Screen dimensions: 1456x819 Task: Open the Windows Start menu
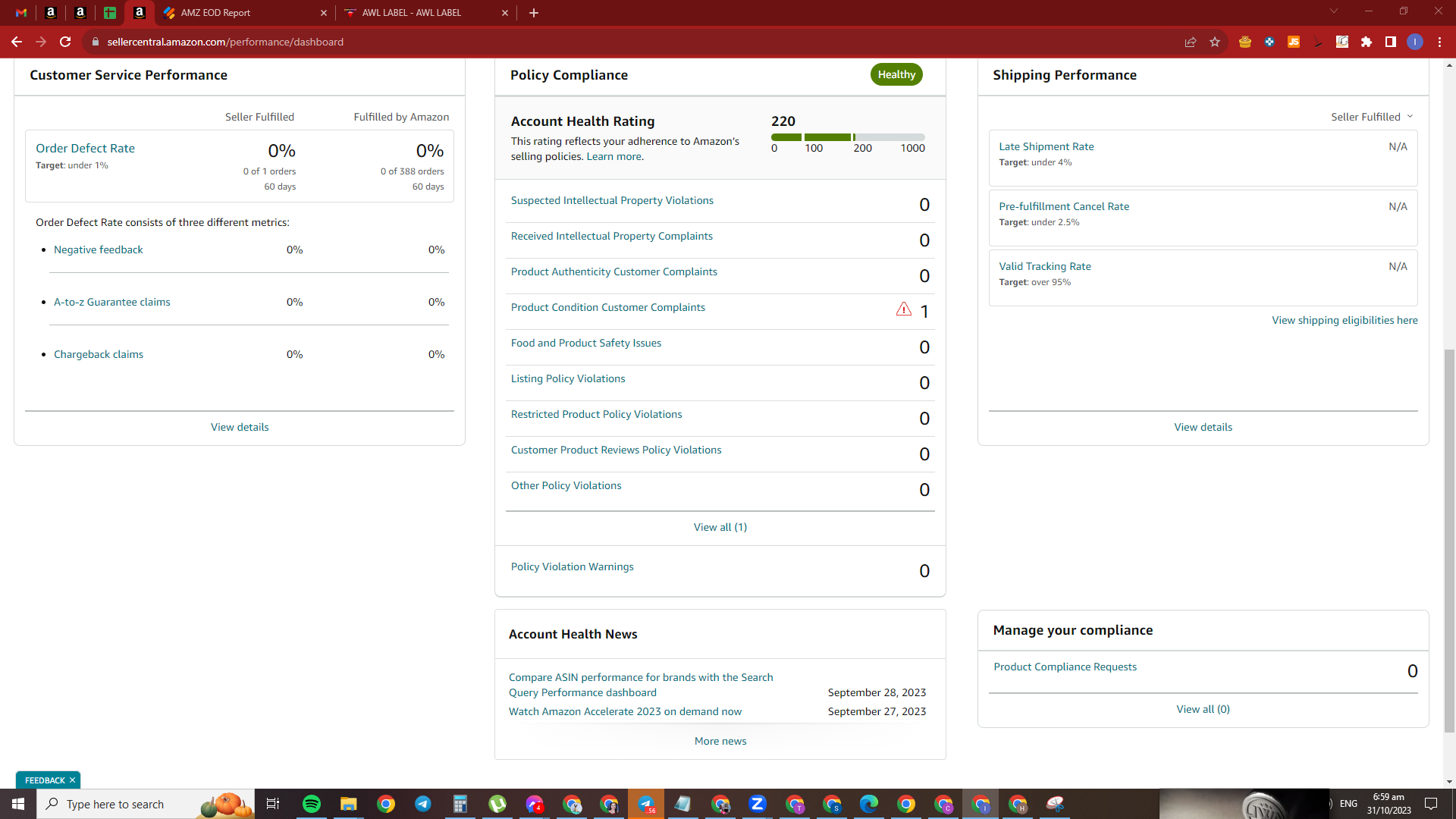point(18,804)
